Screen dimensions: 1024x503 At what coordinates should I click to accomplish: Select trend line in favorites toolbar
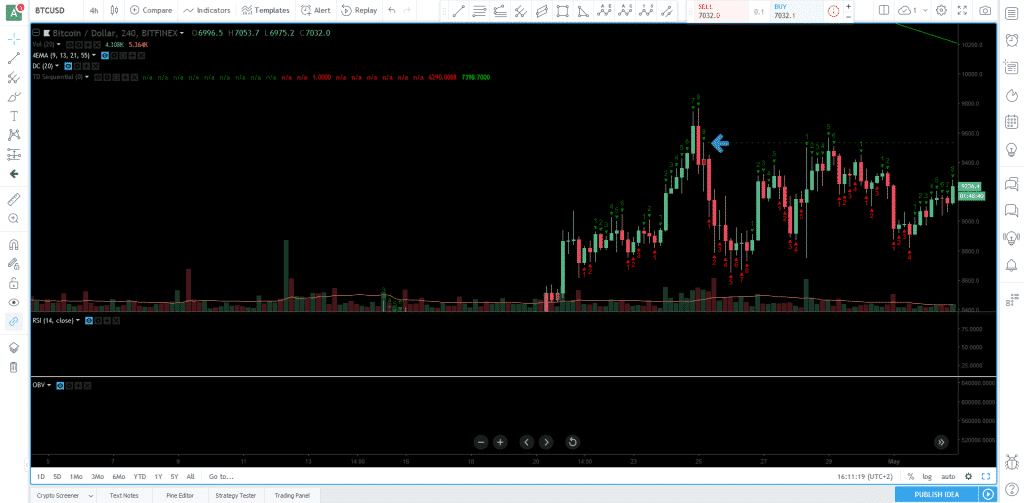click(x=460, y=10)
